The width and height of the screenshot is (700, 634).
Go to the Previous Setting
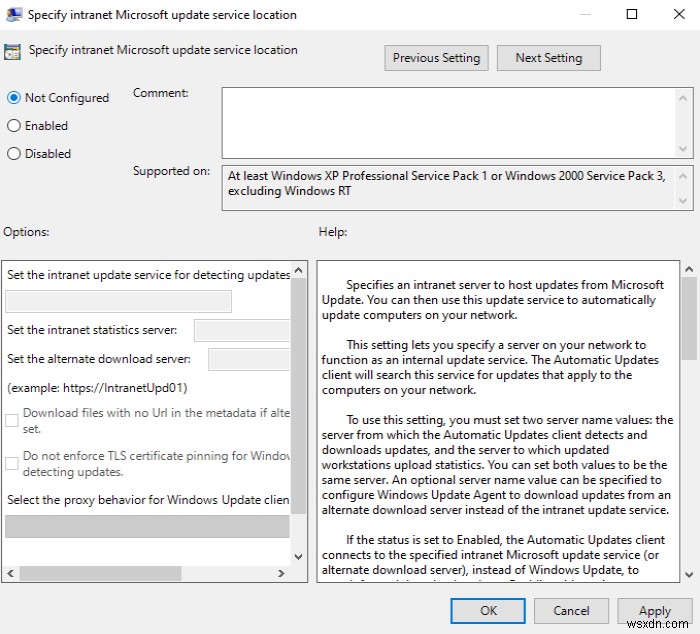[436, 58]
